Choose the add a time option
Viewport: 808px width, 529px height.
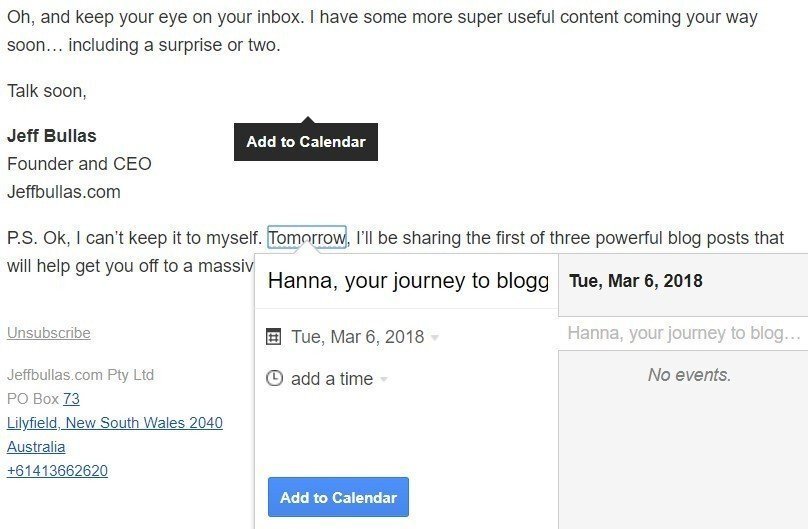tap(331, 379)
